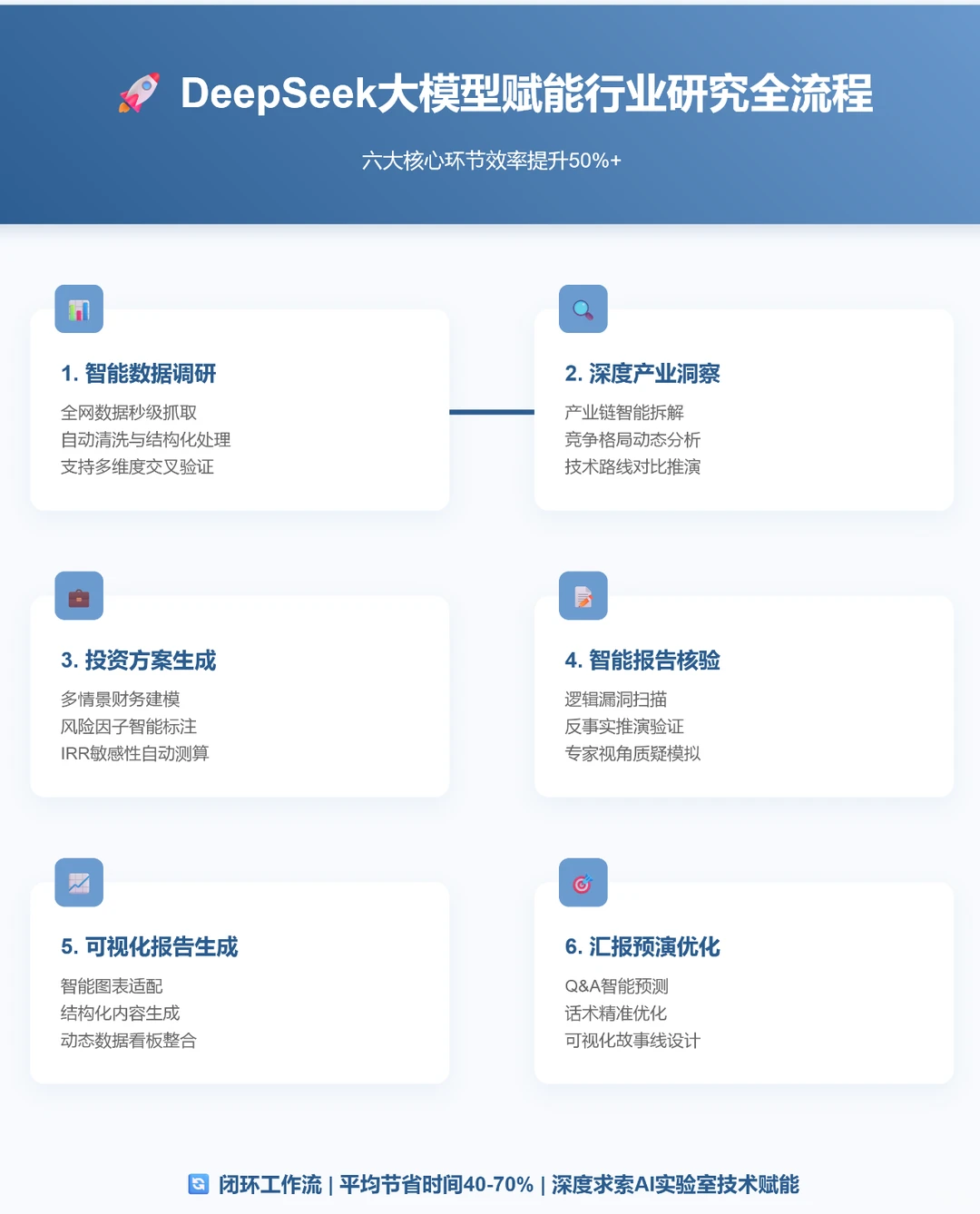Select heading '1. 智能数据调研'

138,374
